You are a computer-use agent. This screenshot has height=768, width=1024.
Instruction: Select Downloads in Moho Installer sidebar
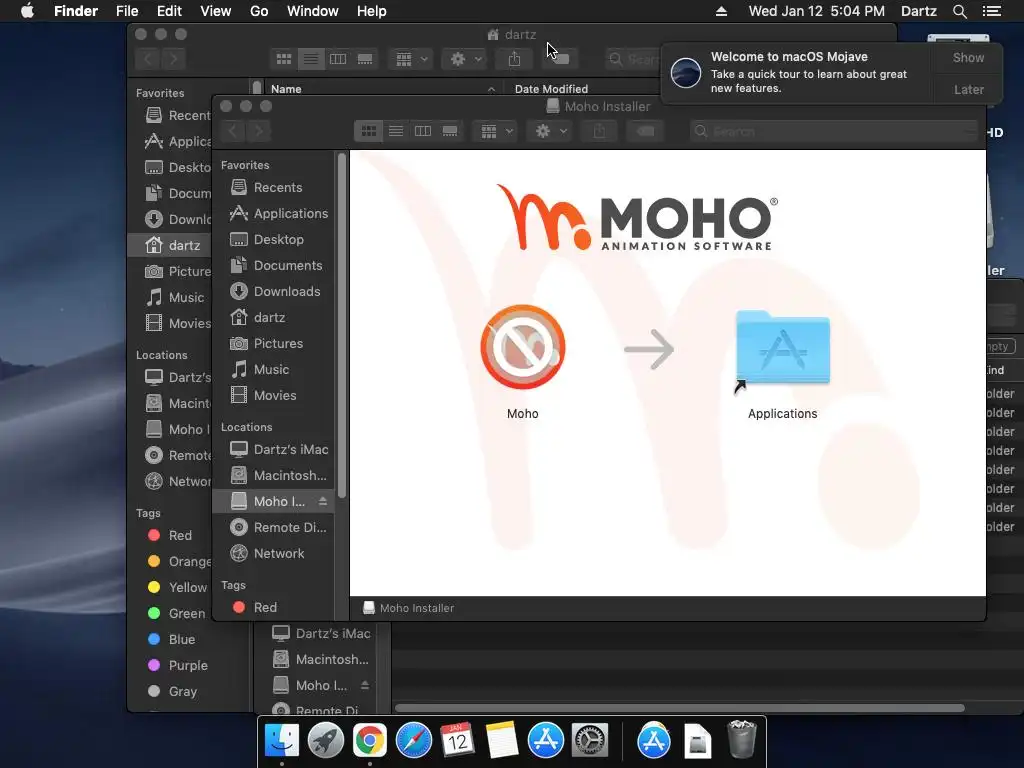click(275, 291)
